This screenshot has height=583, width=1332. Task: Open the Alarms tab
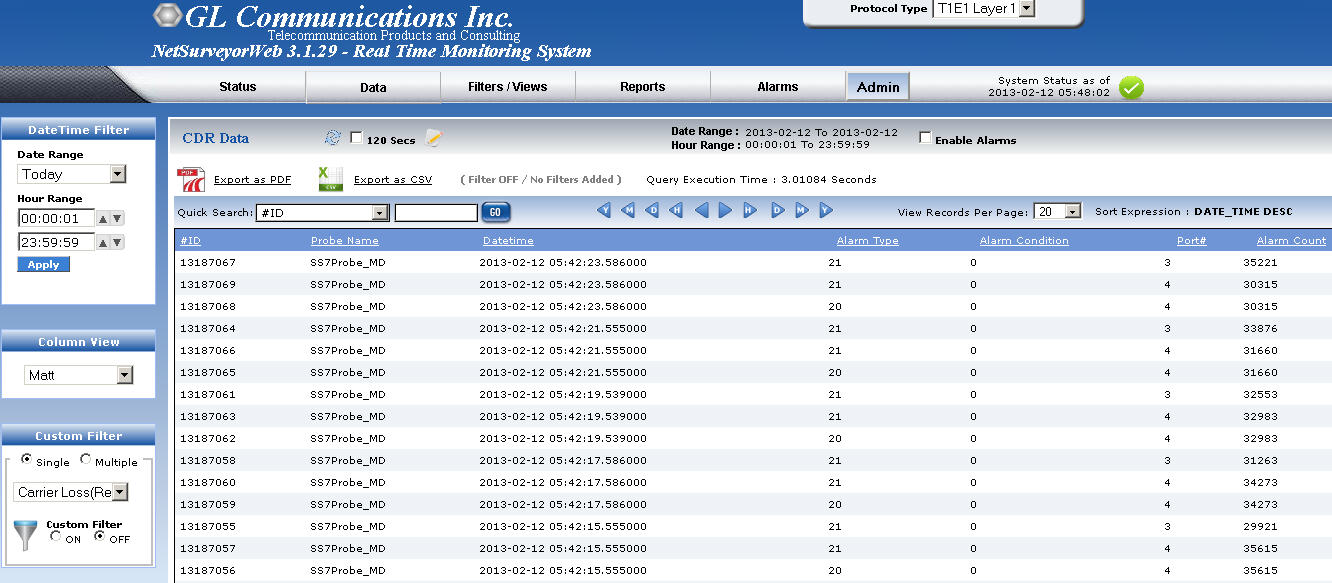point(778,87)
